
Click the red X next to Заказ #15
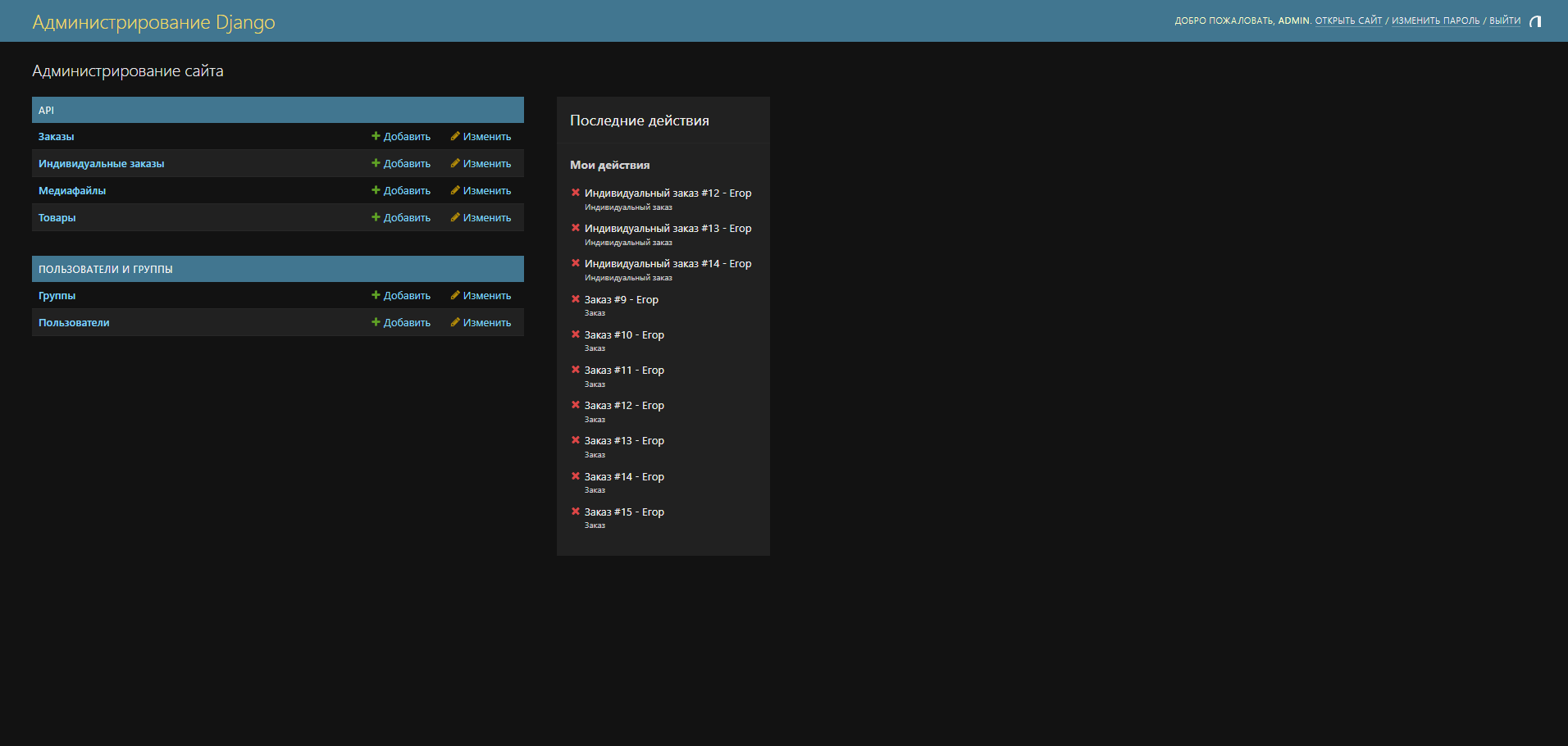pyautogui.click(x=576, y=512)
